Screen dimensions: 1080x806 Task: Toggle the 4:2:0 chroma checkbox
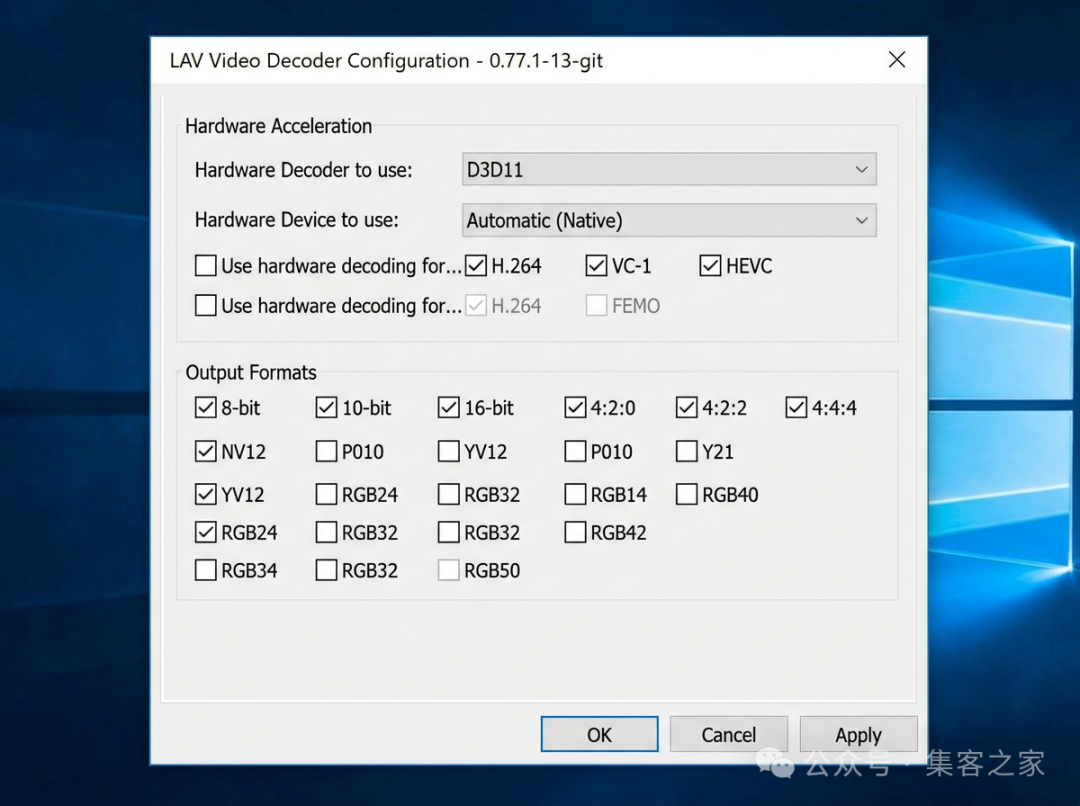click(x=575, y=408)
